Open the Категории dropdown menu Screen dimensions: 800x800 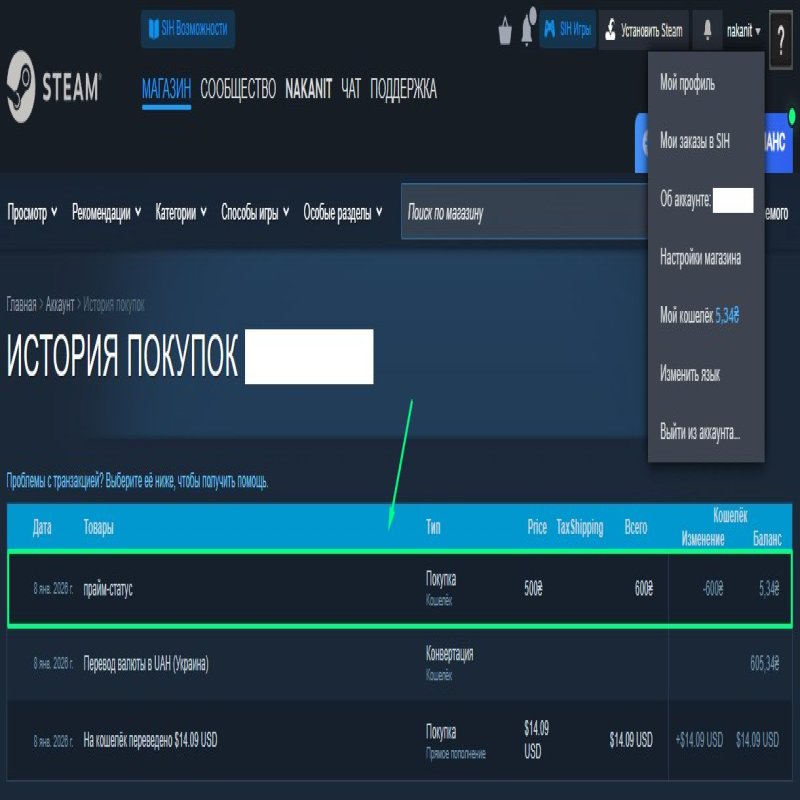coord(177,212)
